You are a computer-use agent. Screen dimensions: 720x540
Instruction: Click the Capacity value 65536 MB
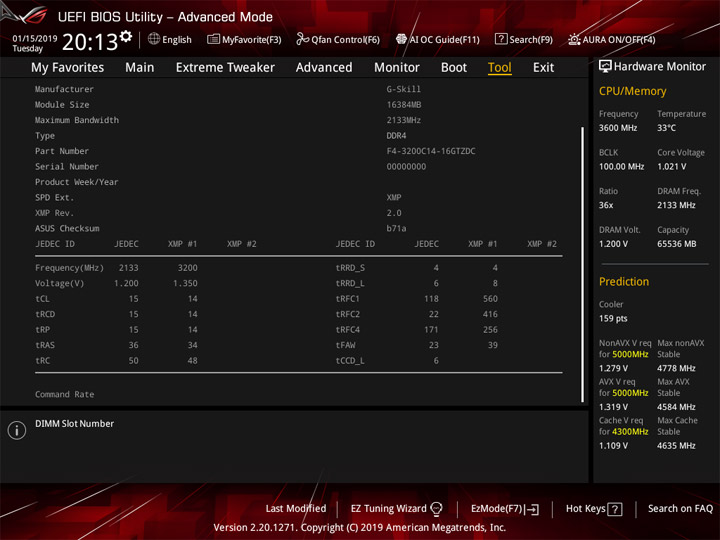pos(676,244)
